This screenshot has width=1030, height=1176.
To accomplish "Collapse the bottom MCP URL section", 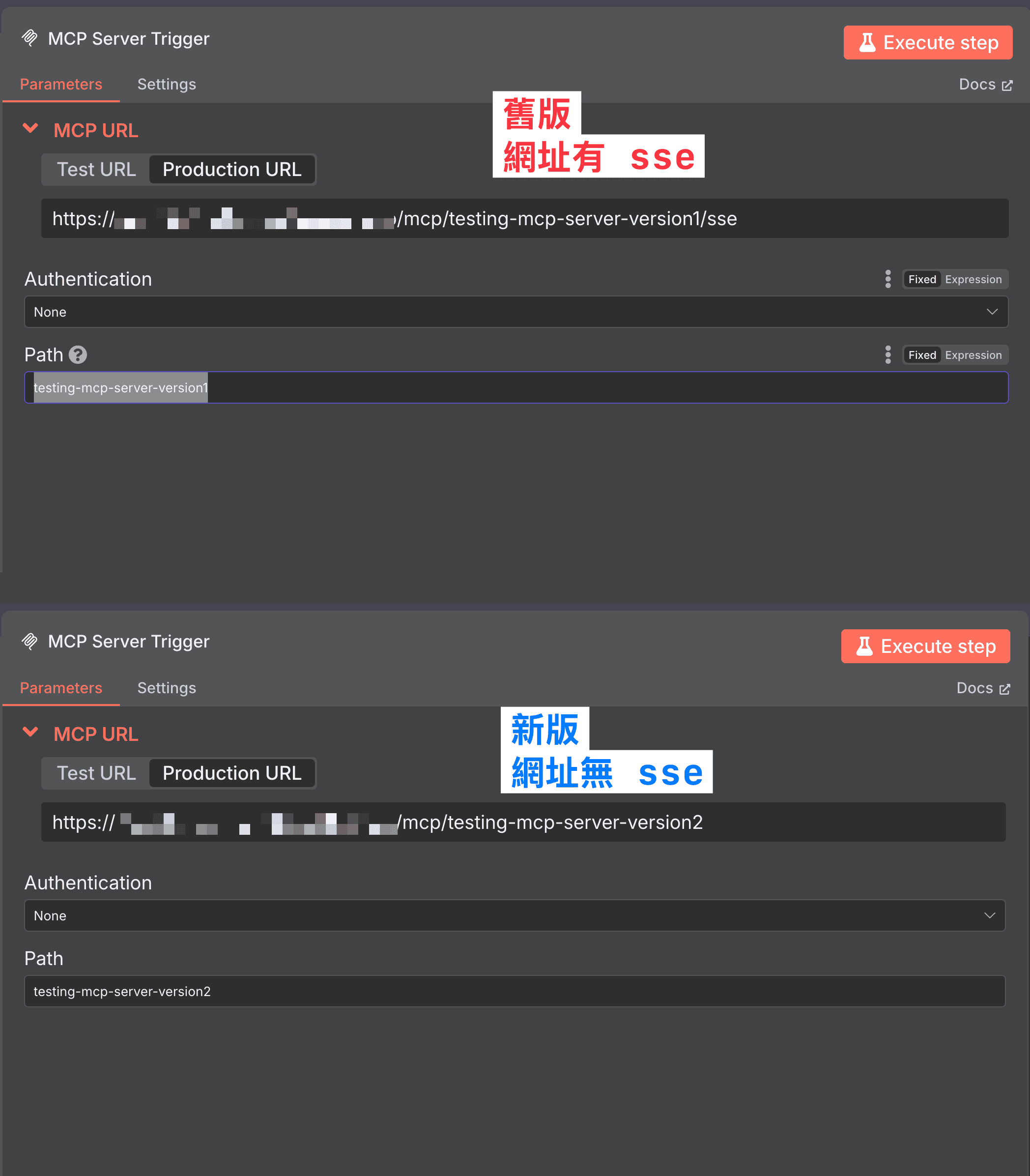I will [31, 733].
